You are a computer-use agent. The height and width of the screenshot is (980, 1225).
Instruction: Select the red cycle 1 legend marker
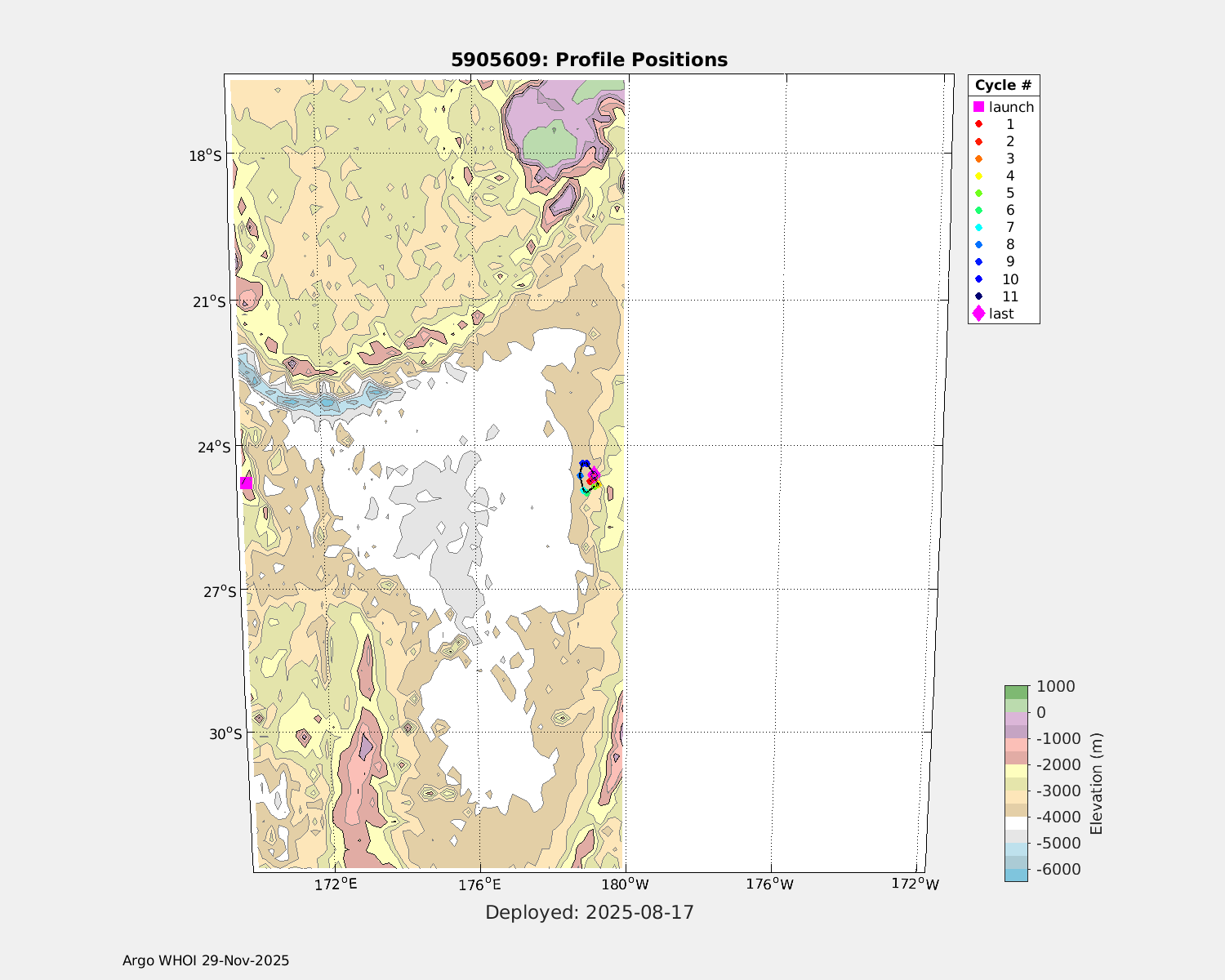pos(978,124)
